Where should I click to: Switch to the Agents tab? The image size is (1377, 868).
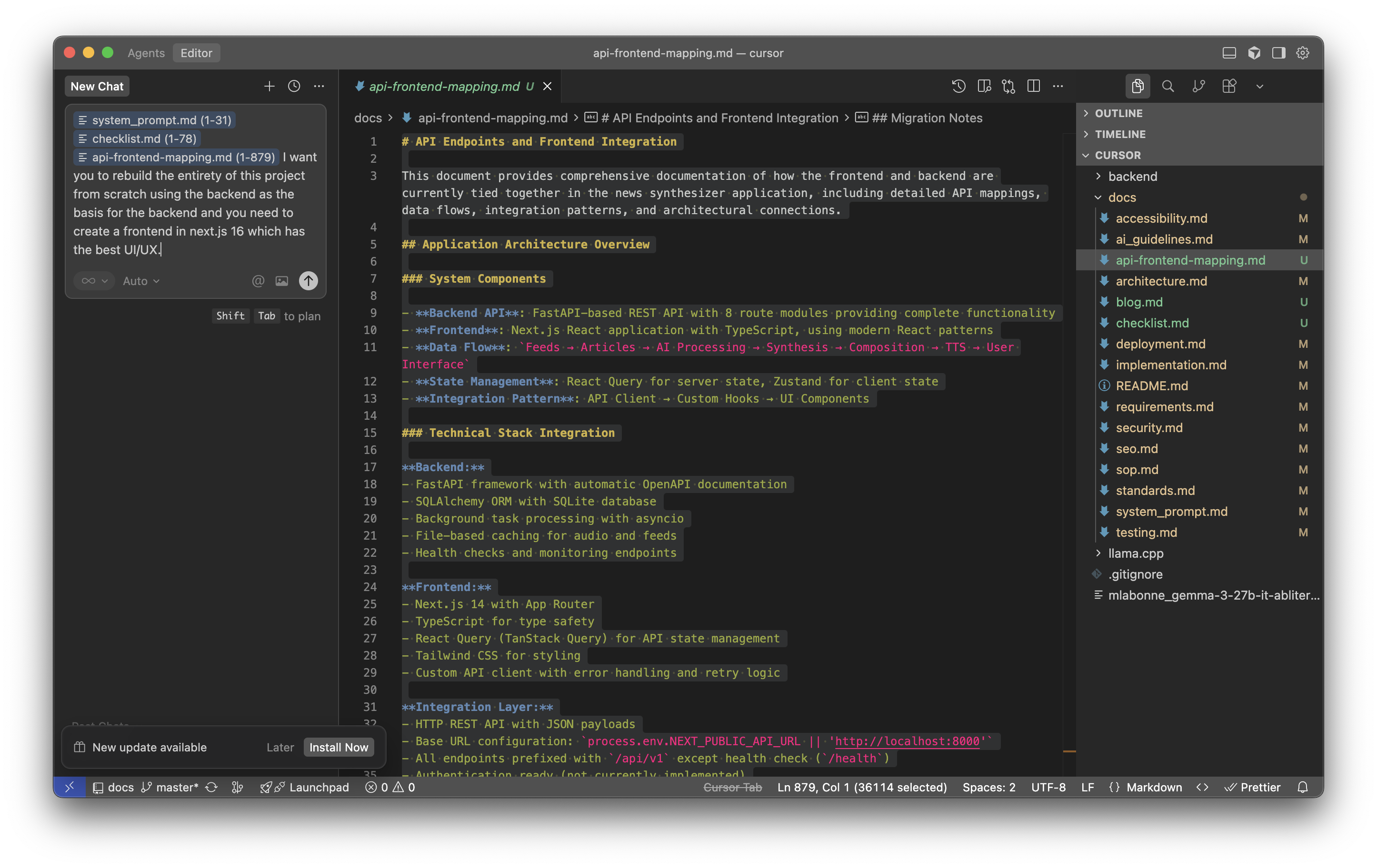146,53
